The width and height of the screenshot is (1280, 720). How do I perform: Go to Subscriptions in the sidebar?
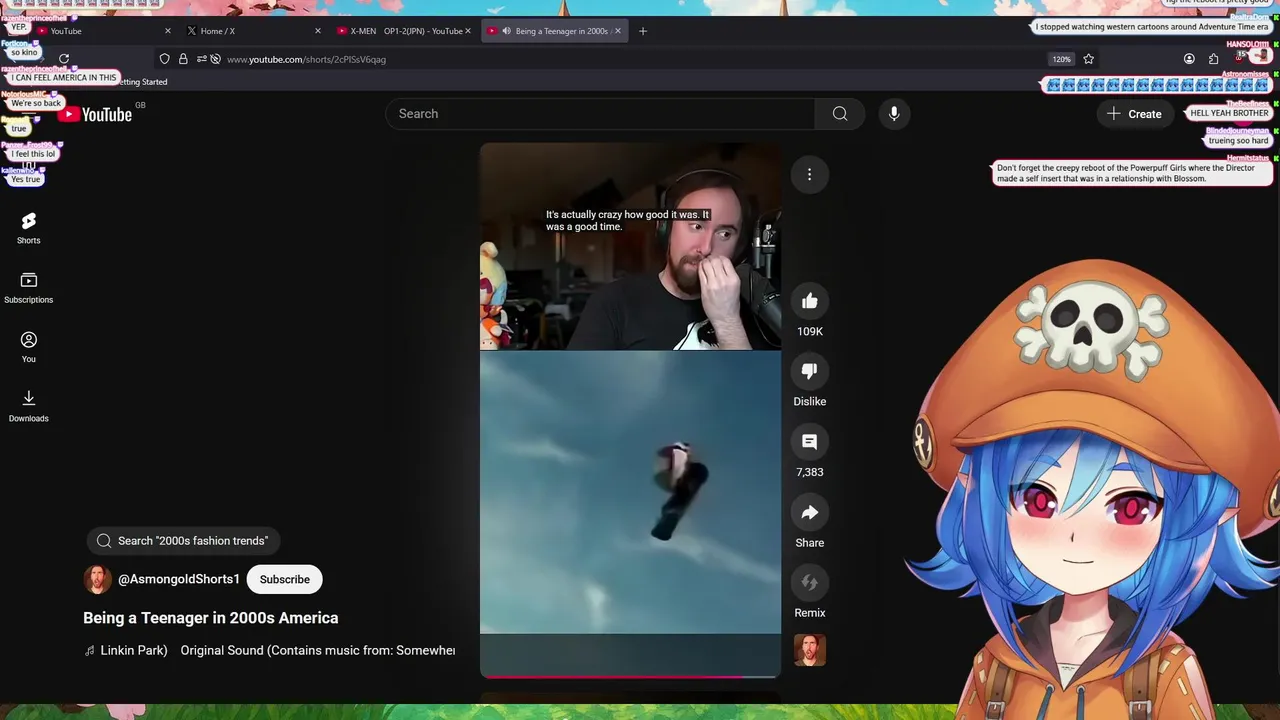(x=28, y=288)
